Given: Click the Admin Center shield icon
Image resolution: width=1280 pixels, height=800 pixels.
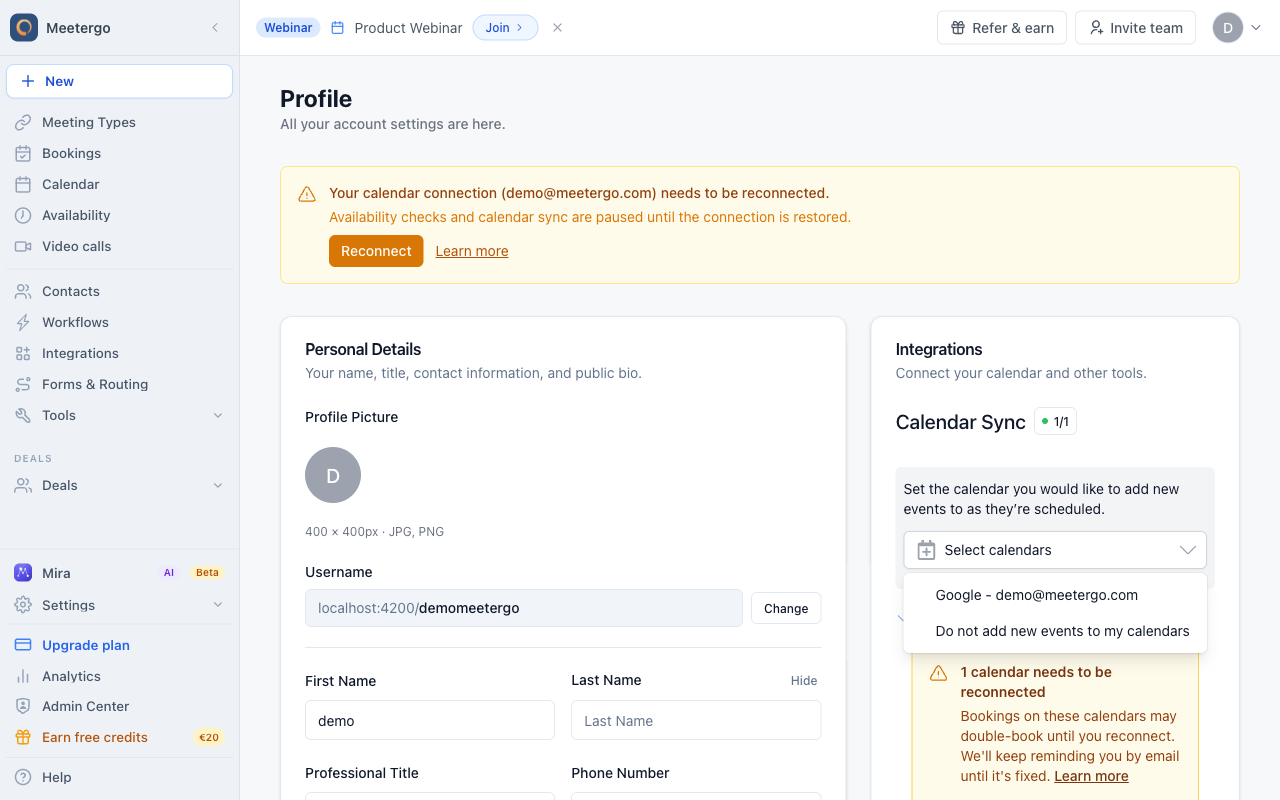Looking at the screenshot, I should coord(23,706).
